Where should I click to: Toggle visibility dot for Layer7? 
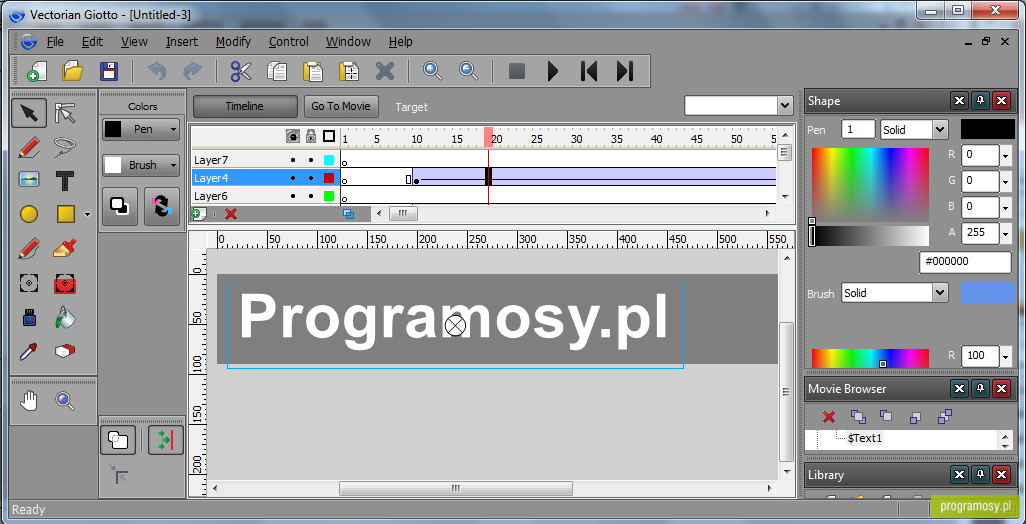pyautogui.click(x=292, y=160)
